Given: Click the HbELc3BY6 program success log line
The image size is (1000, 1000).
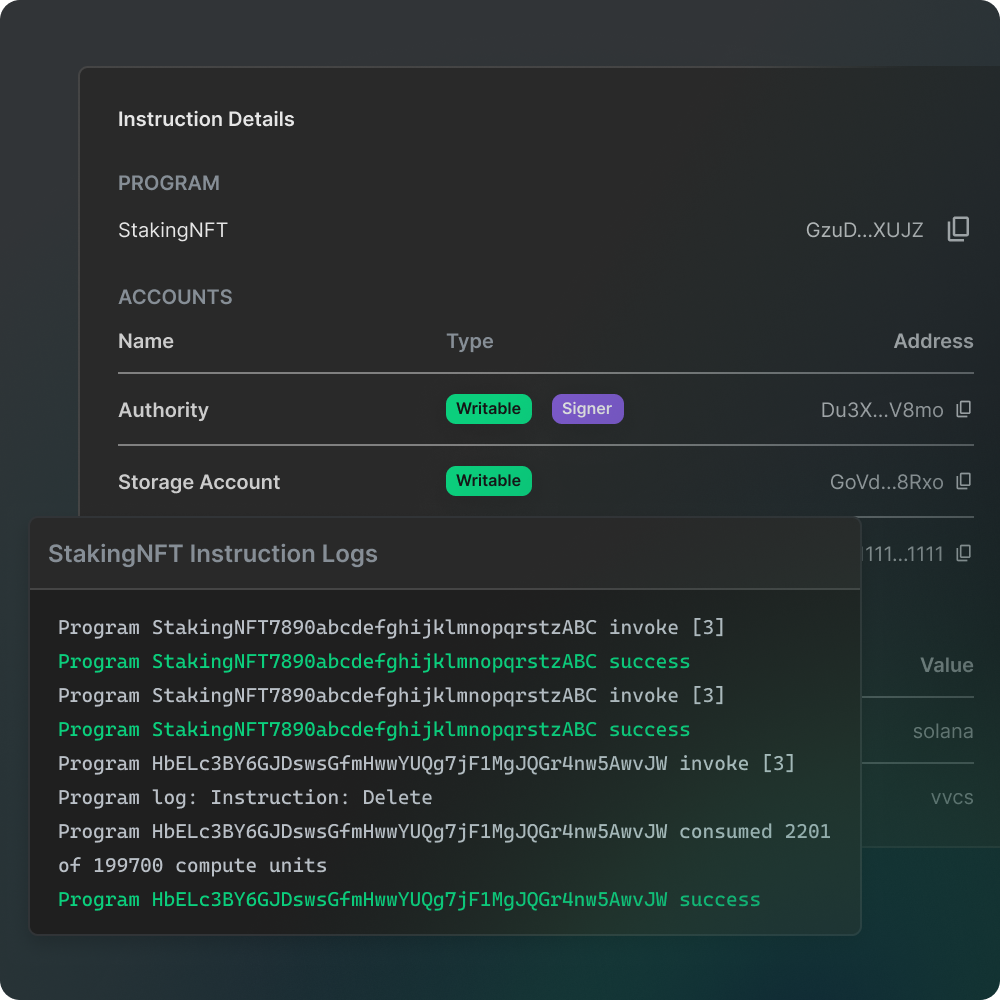Looking at the screenshot, I should [x=408, y=900].
